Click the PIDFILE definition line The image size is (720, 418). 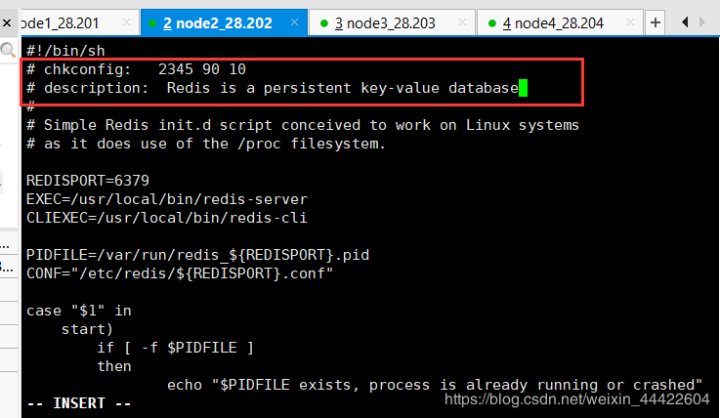[x=198, y=254]
